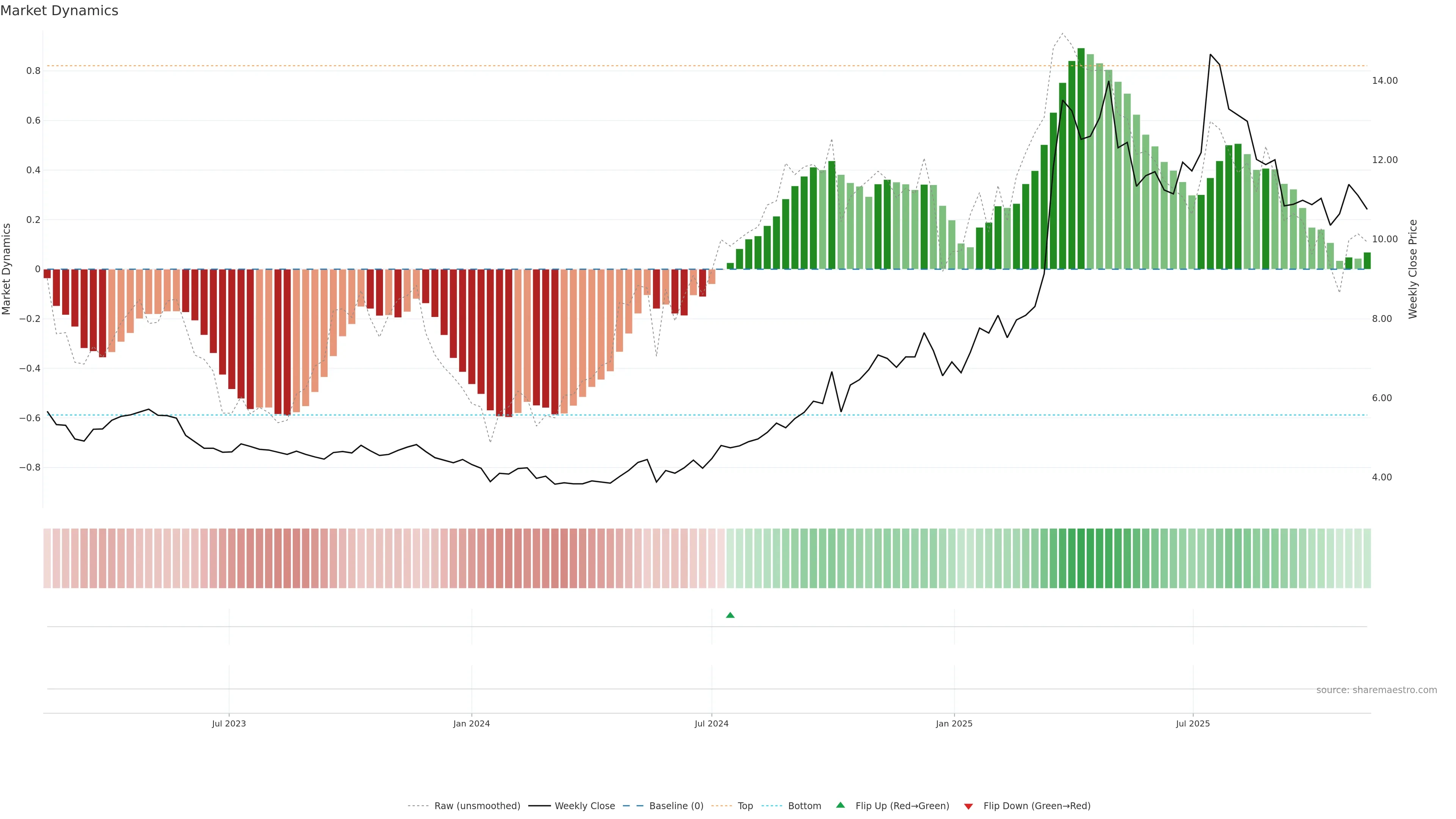Click Flip Up (Red→Green) legend icon
This screenshot has height=819, width=1456.
[841, 805]
